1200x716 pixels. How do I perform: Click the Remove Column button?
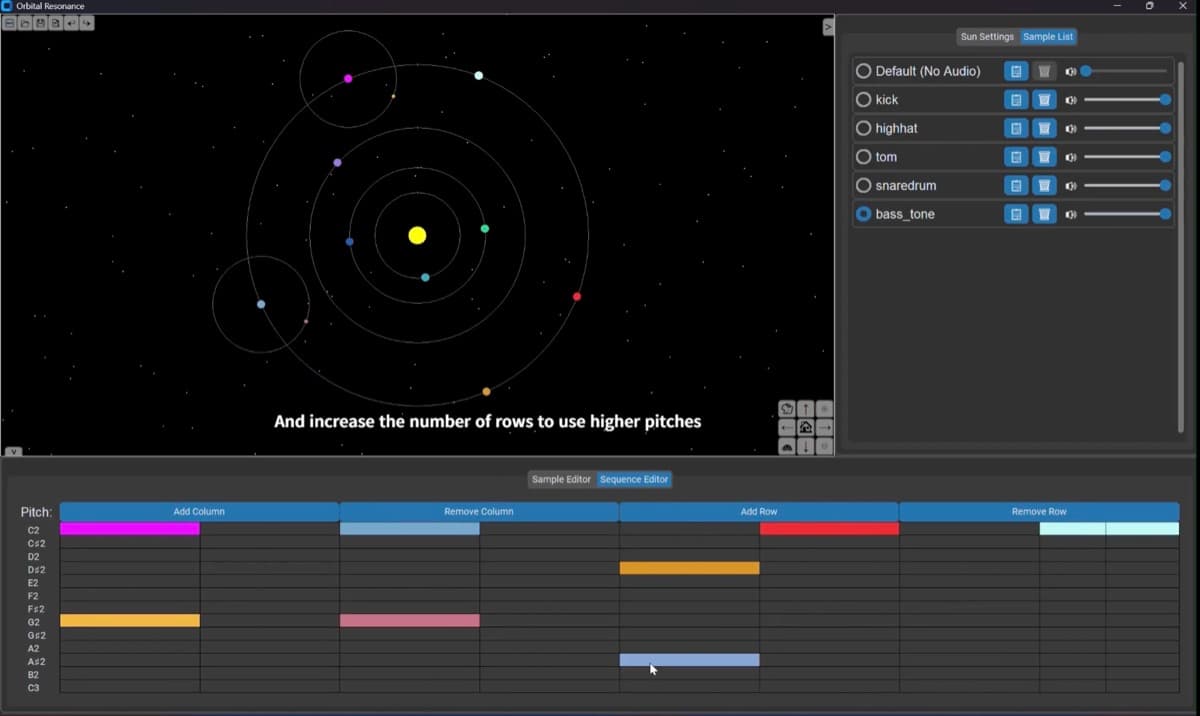click(479, 511)
